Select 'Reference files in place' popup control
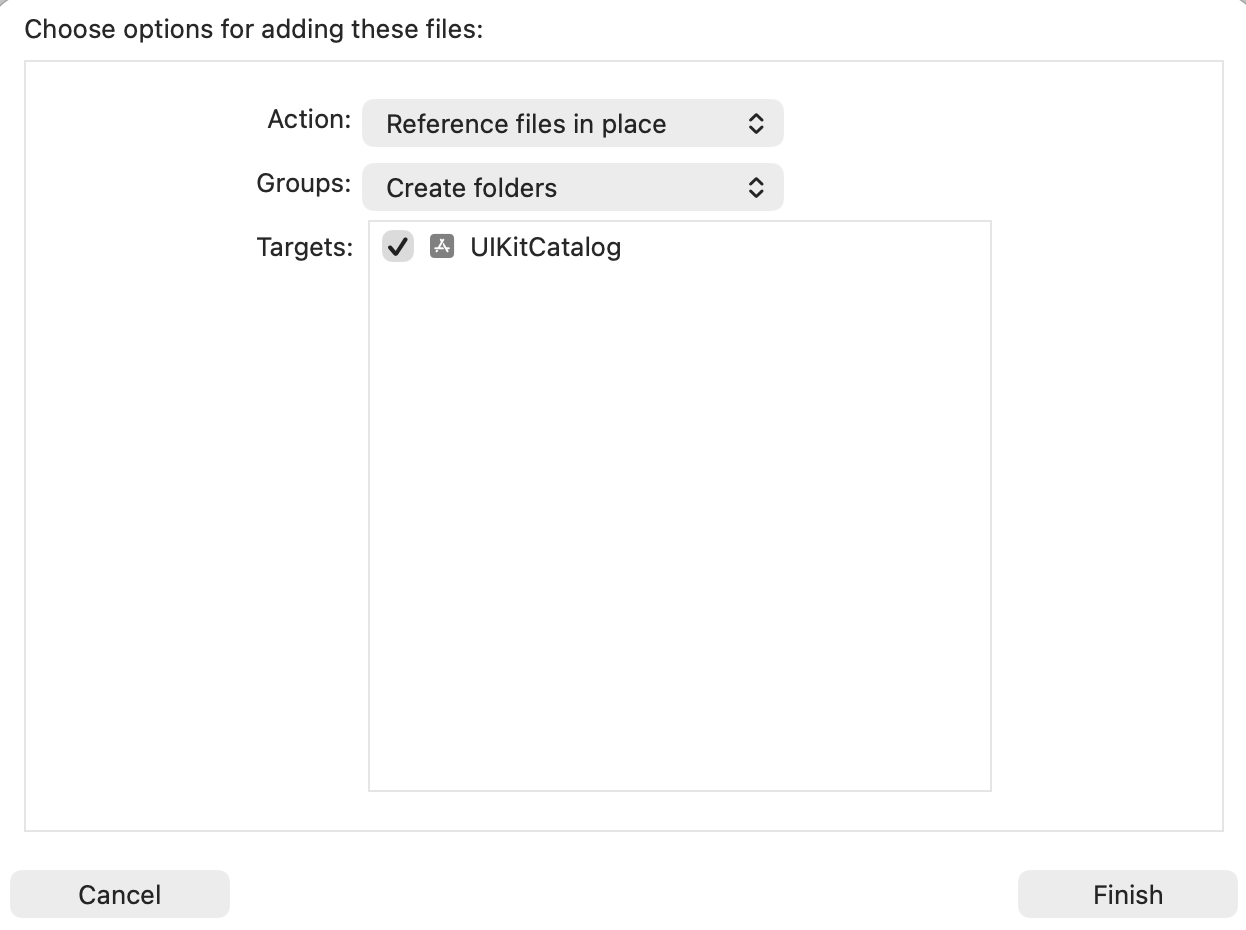1246x930 pixels. [572, 123]
